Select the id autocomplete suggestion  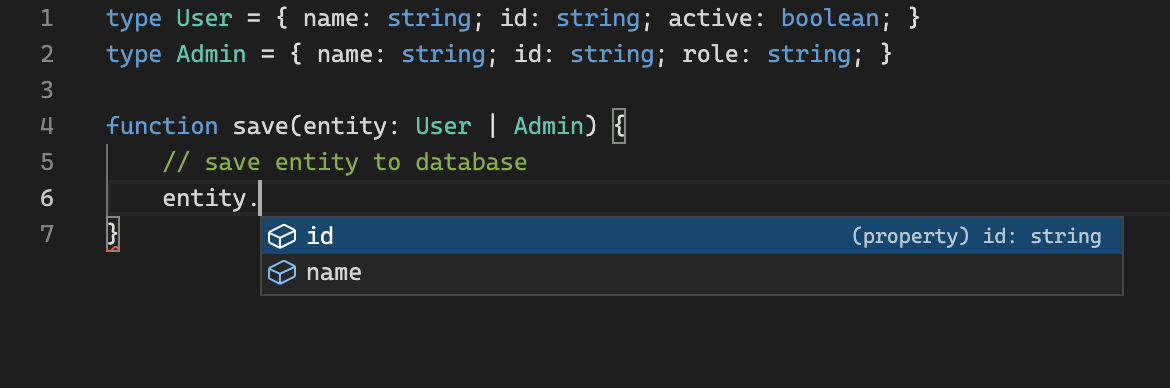point(691,236)
